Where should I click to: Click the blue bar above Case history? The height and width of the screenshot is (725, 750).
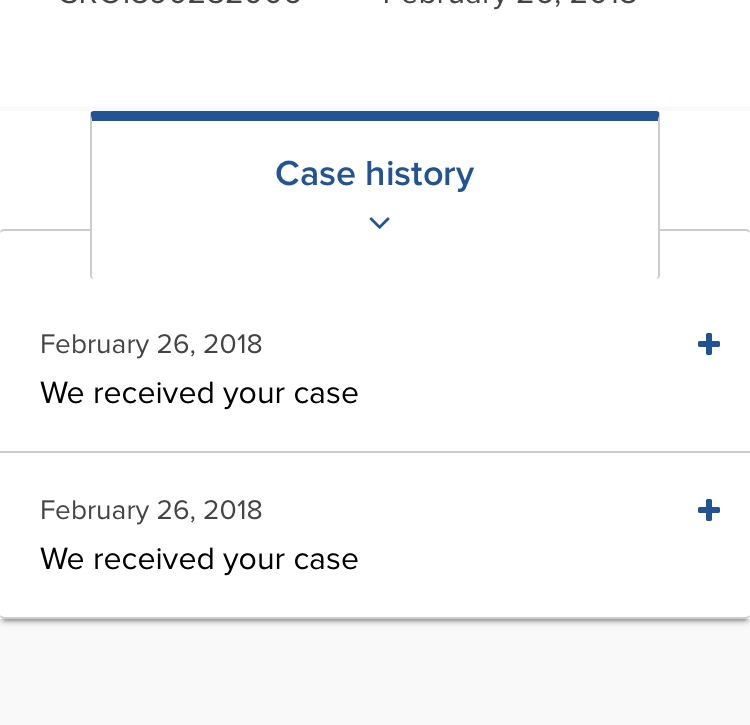click(x=375, y=116)
